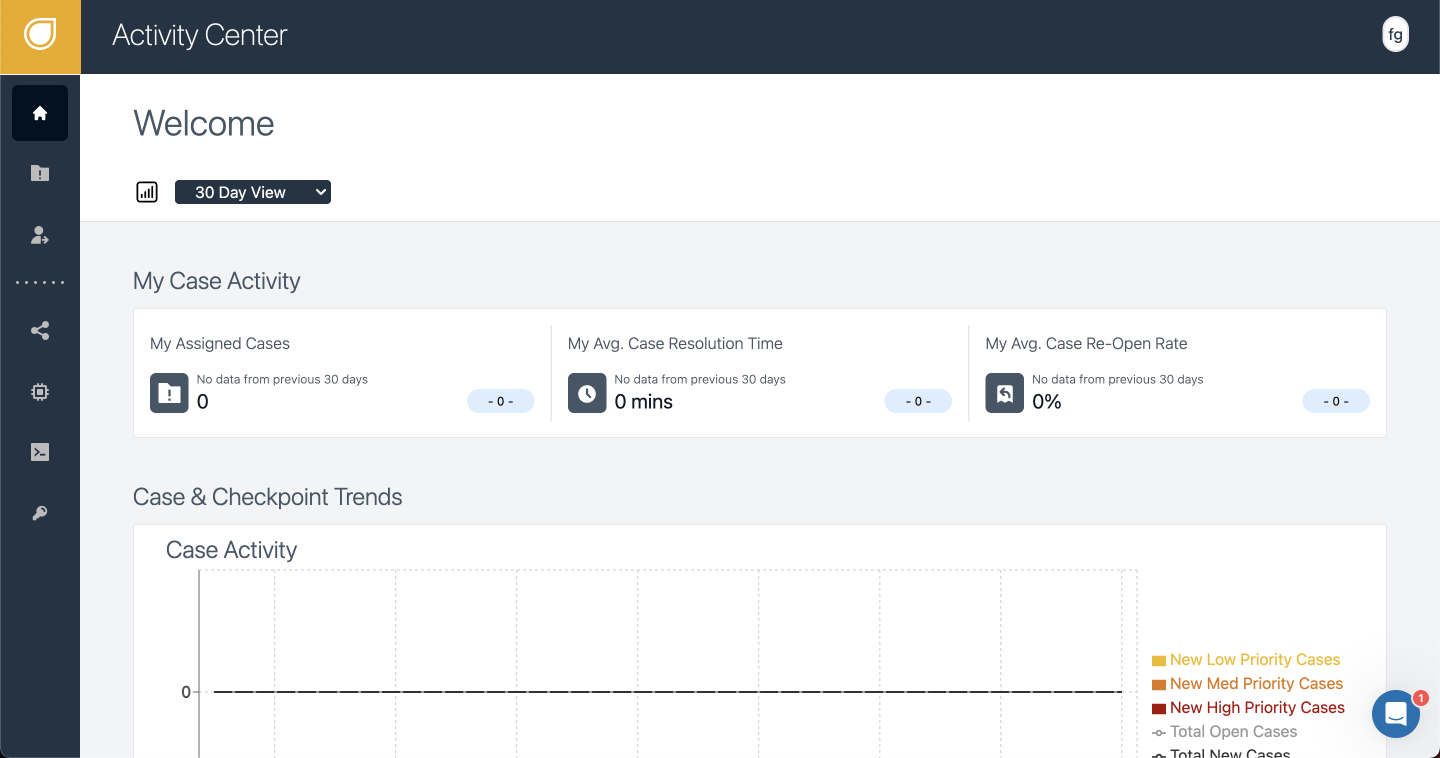Viewport: 1440px width, 758px height.
Task: Select the processor chip sidebar icon
Action: pos(40,392)
